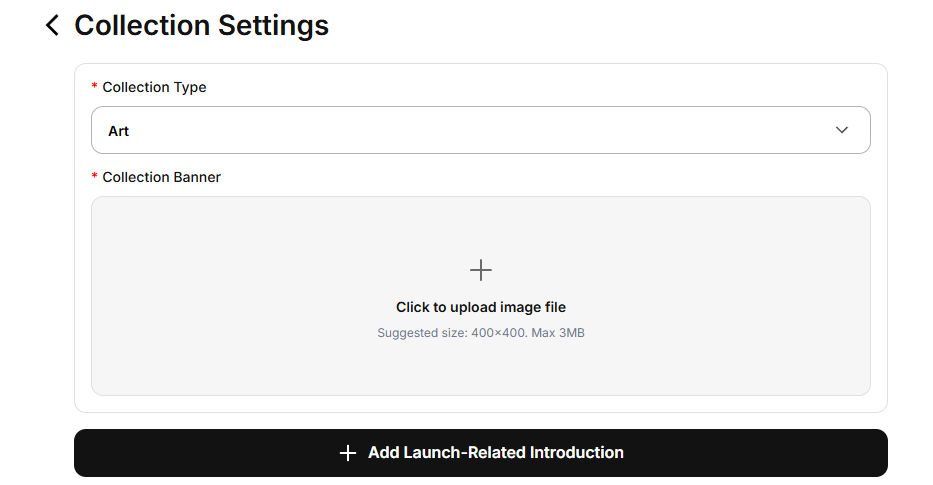Click the selected value "Art"

(119, 131)
